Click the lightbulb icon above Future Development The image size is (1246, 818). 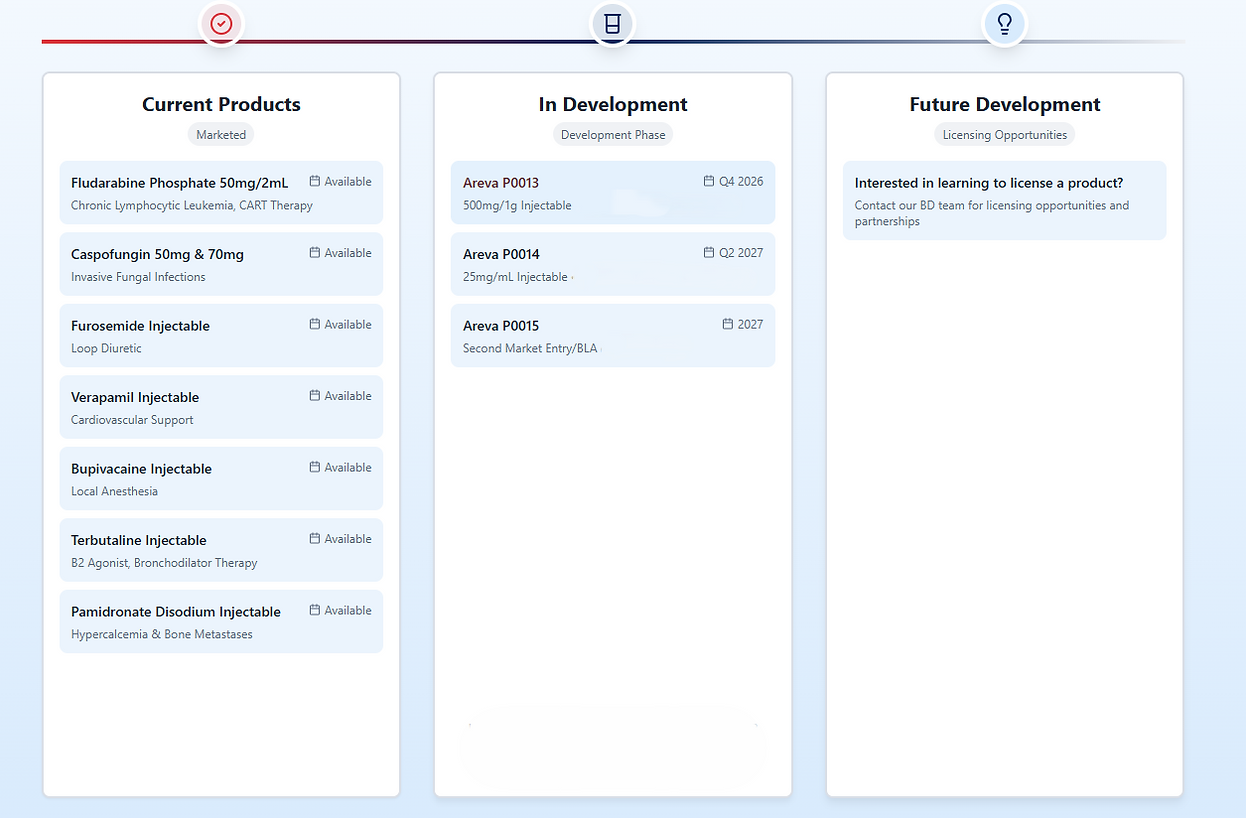click(x=1004, y=24)
